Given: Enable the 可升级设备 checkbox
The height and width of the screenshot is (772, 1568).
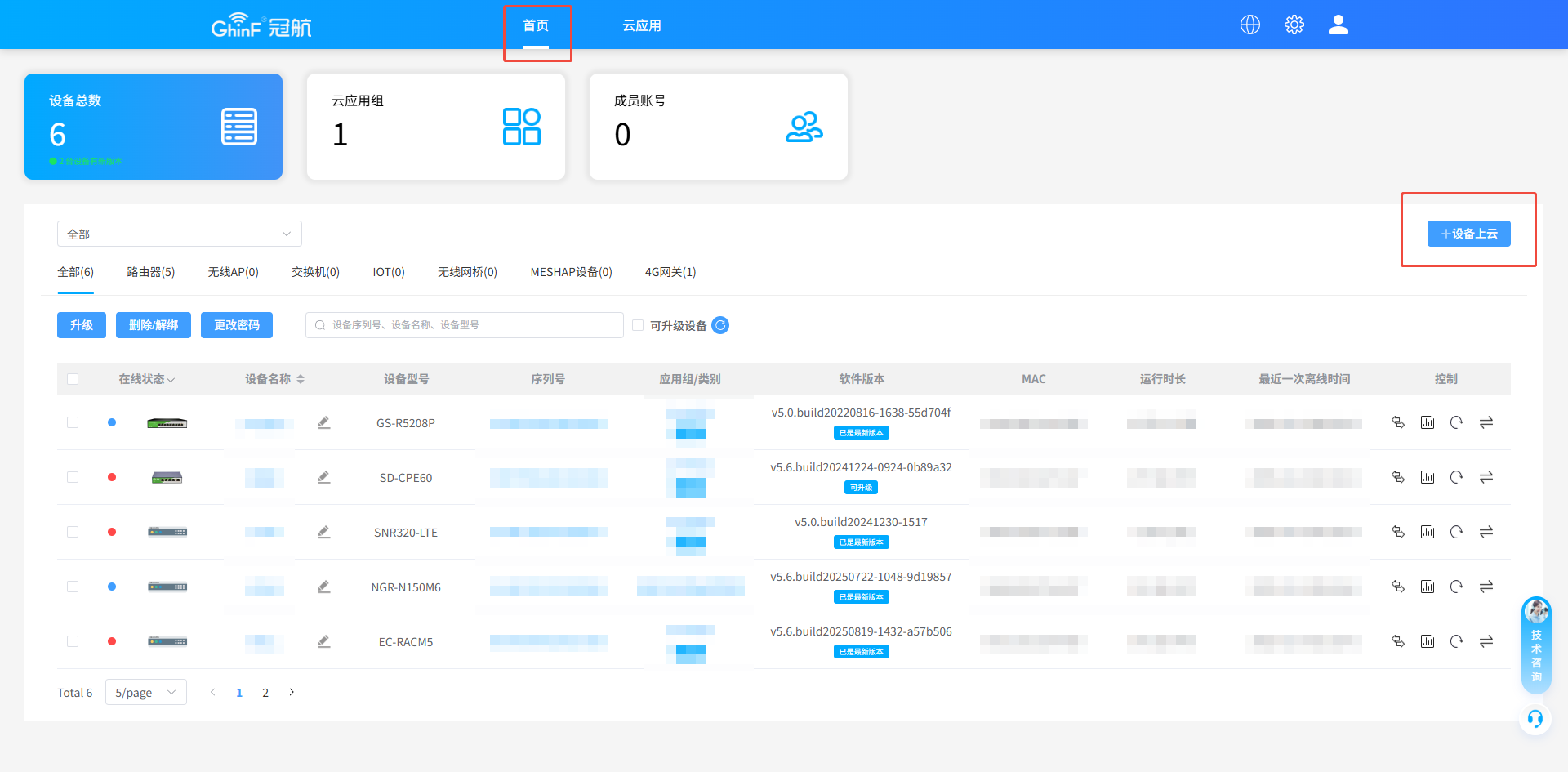Looking at the screenshot, I should click(x=638, y=325).
